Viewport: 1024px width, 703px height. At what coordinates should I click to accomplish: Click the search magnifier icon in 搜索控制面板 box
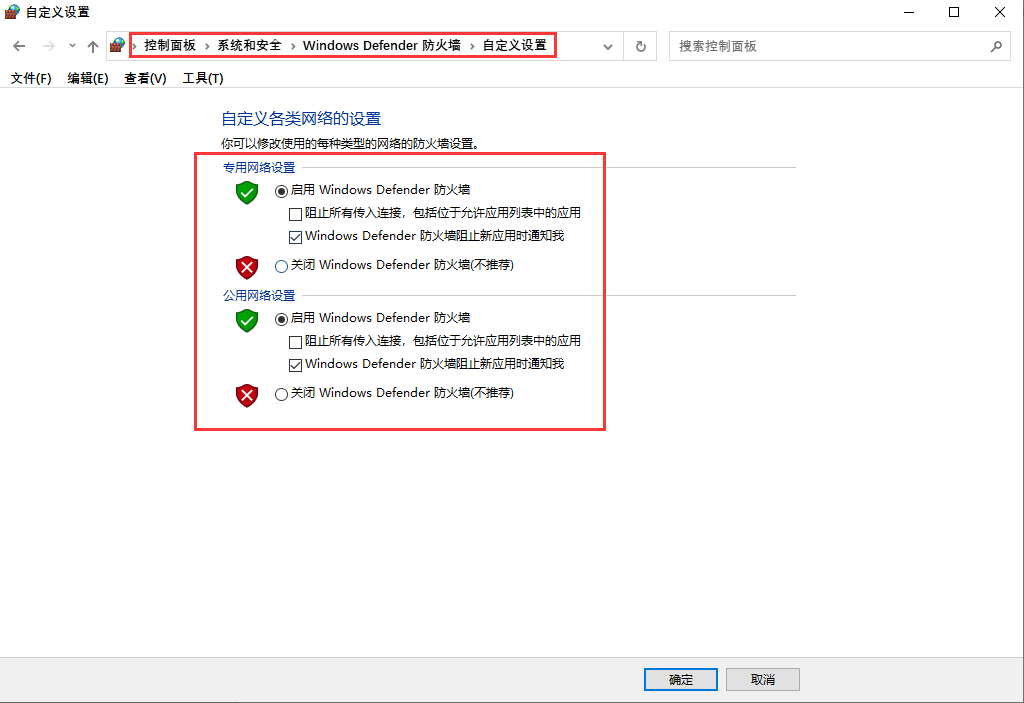(x=996, y=46)
